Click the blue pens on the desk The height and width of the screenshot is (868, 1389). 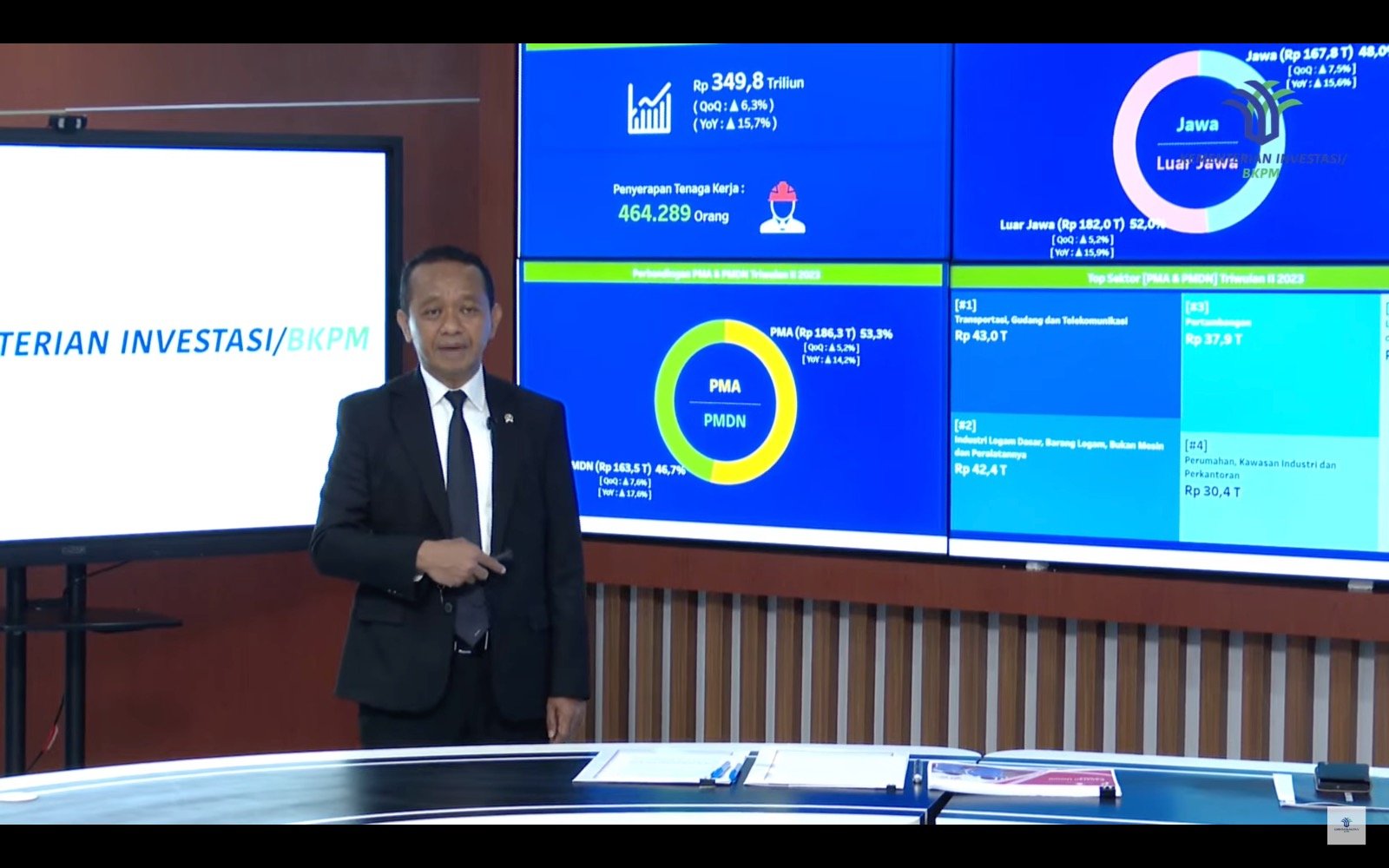click(x=722, y=771)
